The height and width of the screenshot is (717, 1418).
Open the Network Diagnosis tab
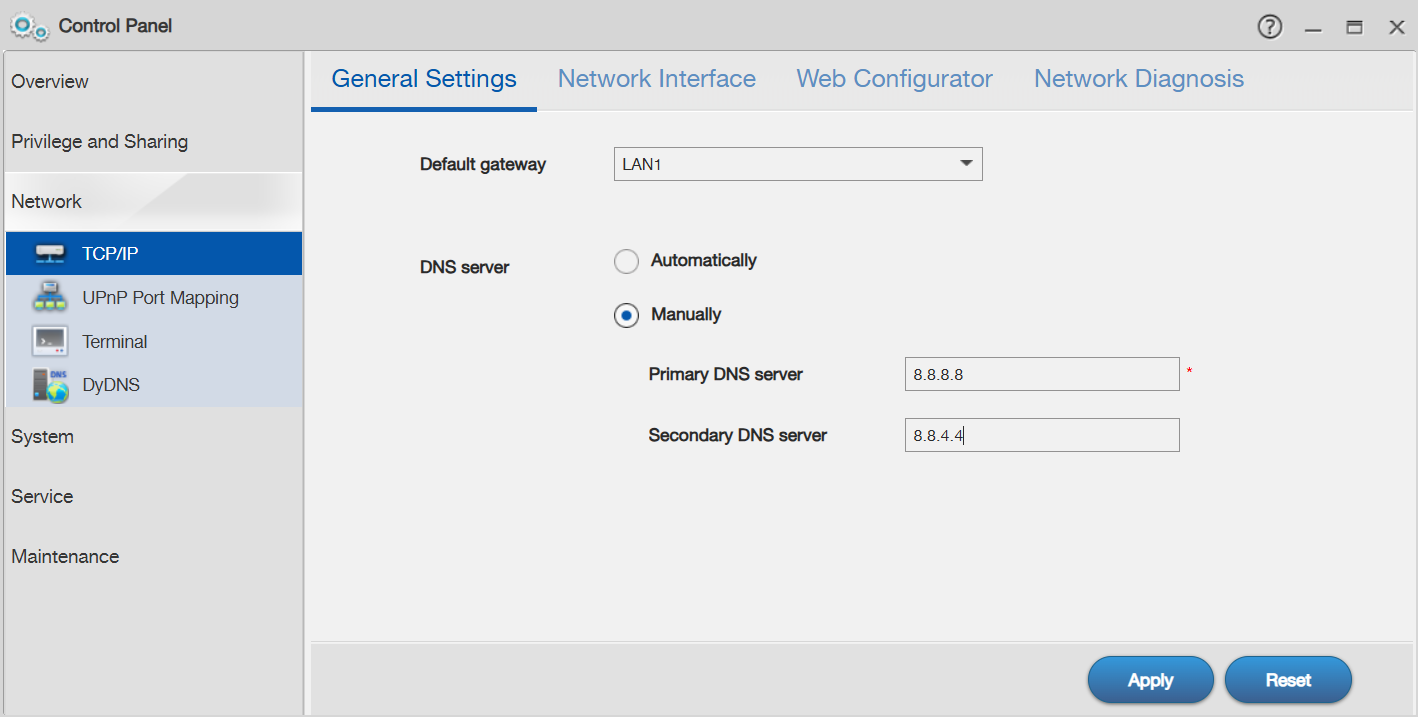[x=1139, y=79]
